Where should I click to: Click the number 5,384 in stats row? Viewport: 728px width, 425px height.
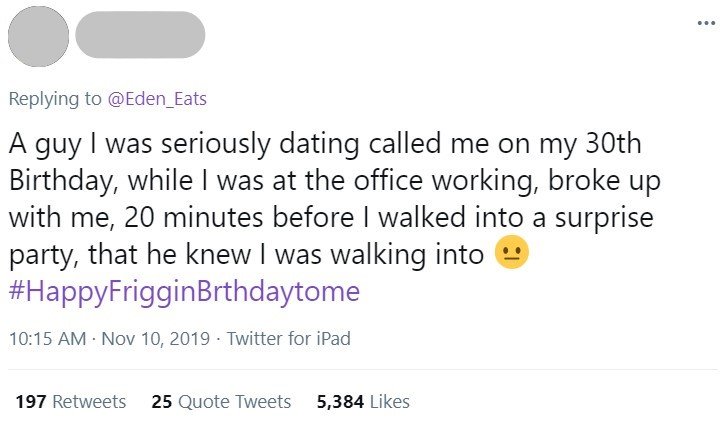[339, 401]
